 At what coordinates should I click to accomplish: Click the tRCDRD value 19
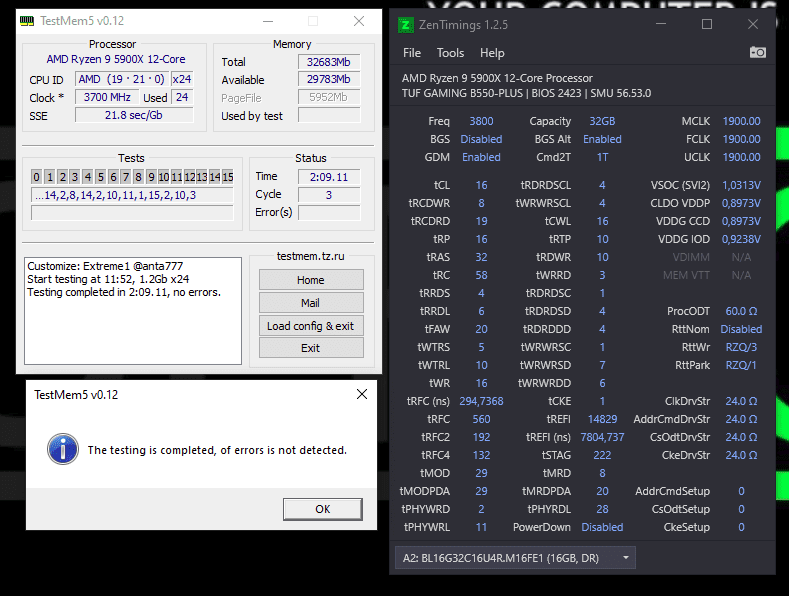(x=482, y=221)
